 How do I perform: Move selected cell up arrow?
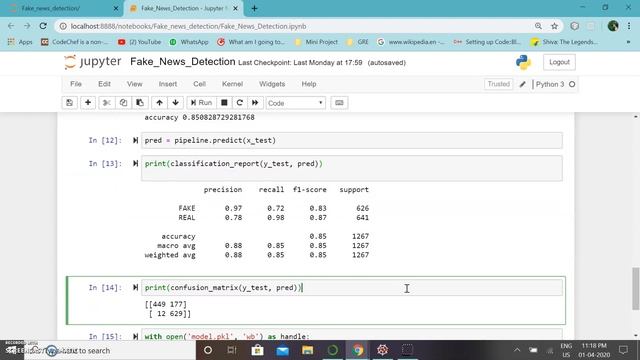pyautogui.click(x=159, y=103)
